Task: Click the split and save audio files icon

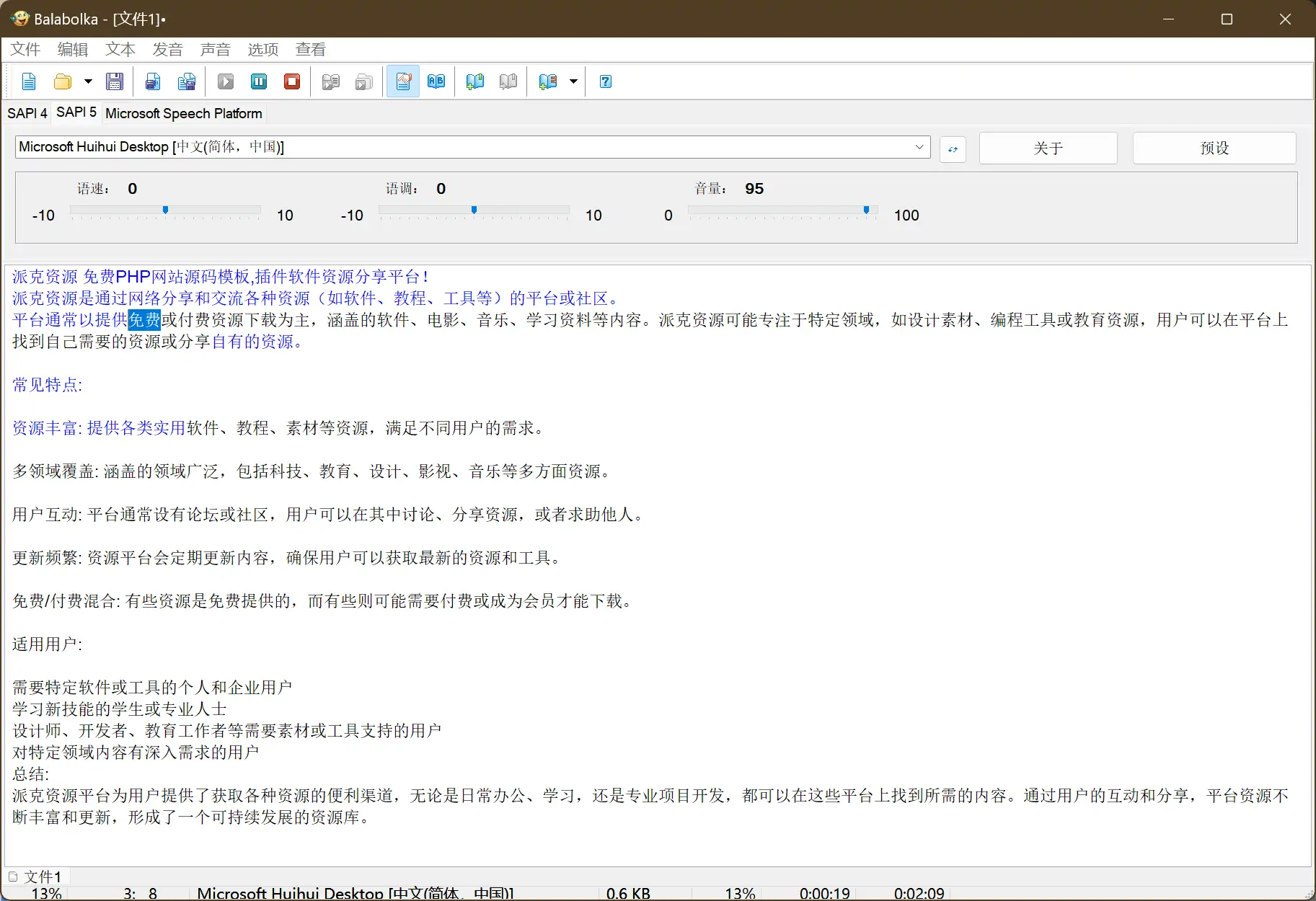Action: 187,81
